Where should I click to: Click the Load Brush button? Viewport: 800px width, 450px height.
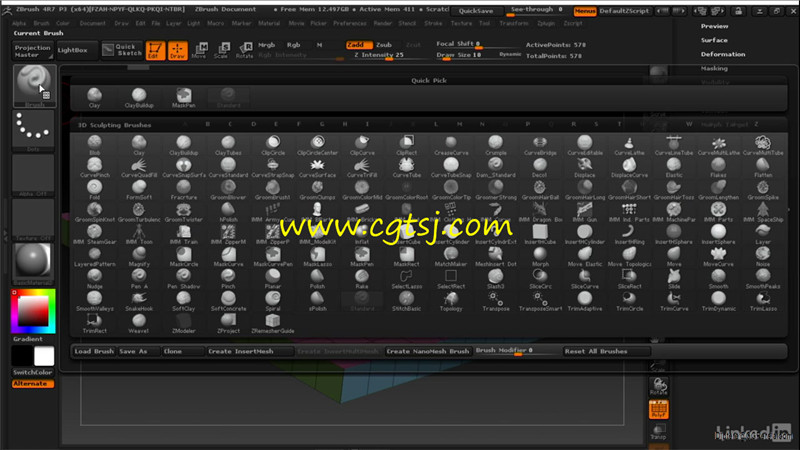click(x=94, y=352)
